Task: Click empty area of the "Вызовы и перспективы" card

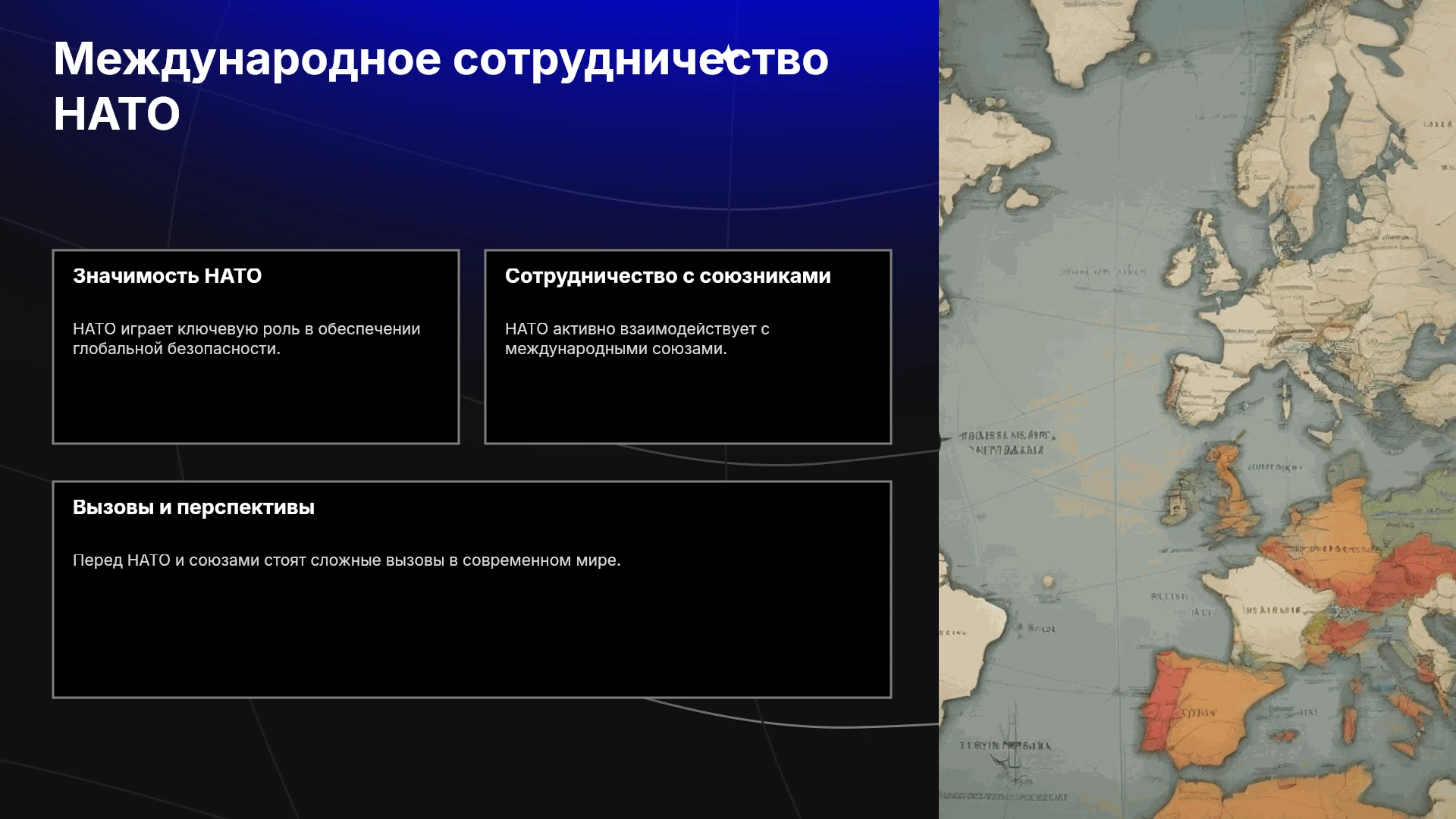Action: (472, 637)
